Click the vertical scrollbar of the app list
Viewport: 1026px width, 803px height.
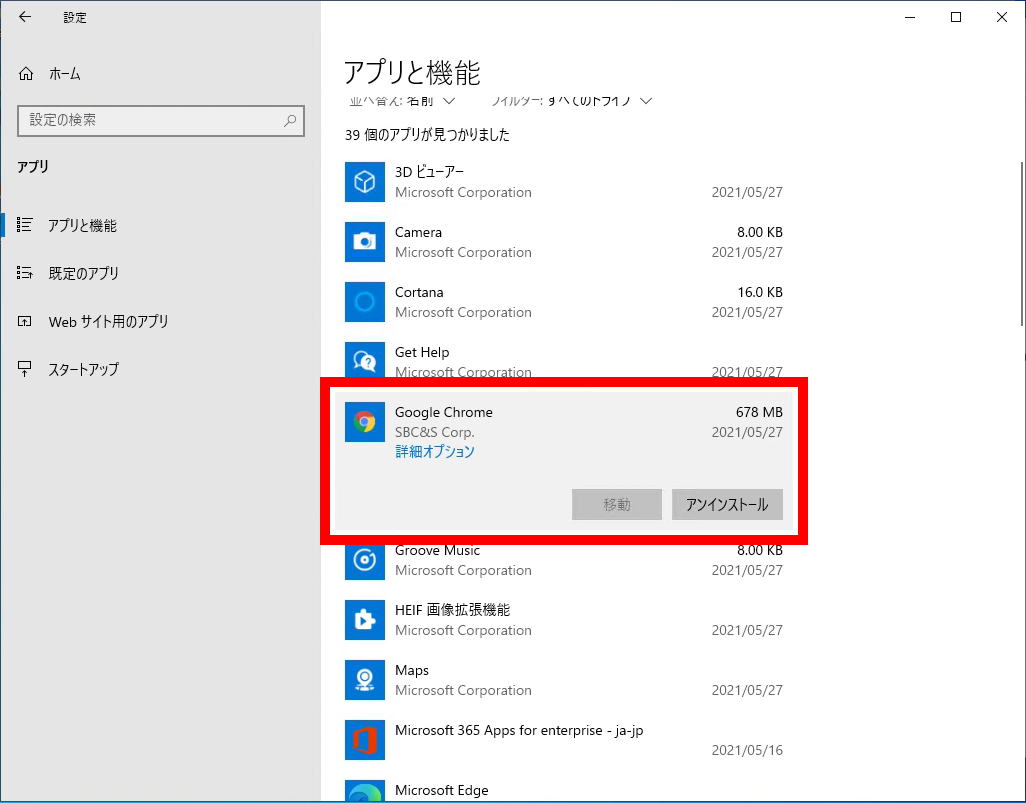coord(1022,243)
